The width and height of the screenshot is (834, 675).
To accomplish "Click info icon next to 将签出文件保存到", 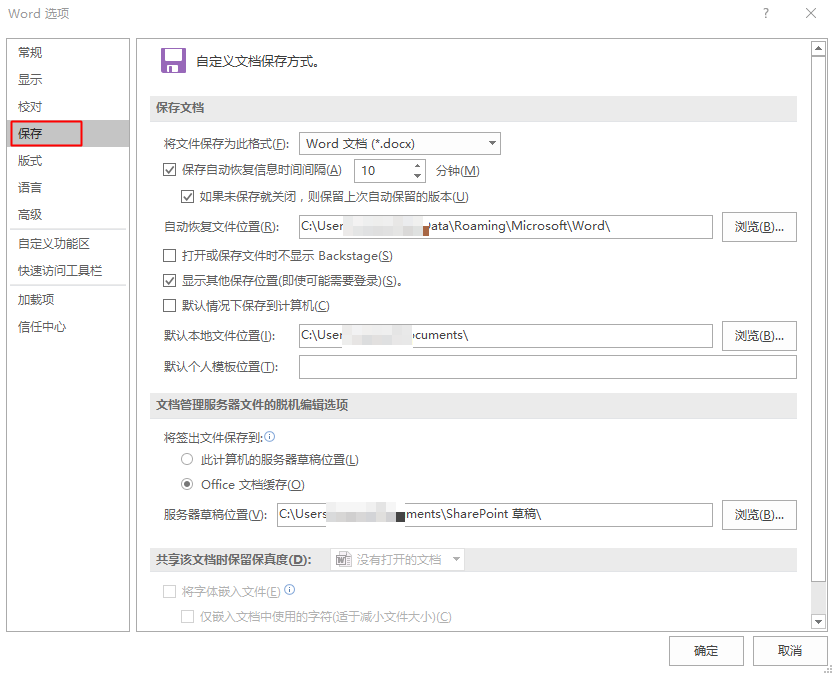I will pyautogui.click(x=270, y=437).
